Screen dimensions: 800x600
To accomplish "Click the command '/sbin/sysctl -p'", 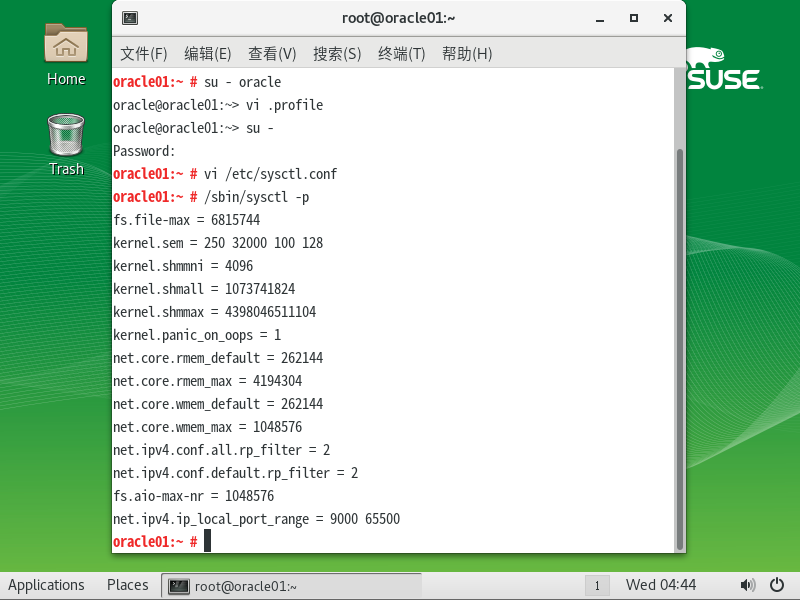I will pos(257,197).
